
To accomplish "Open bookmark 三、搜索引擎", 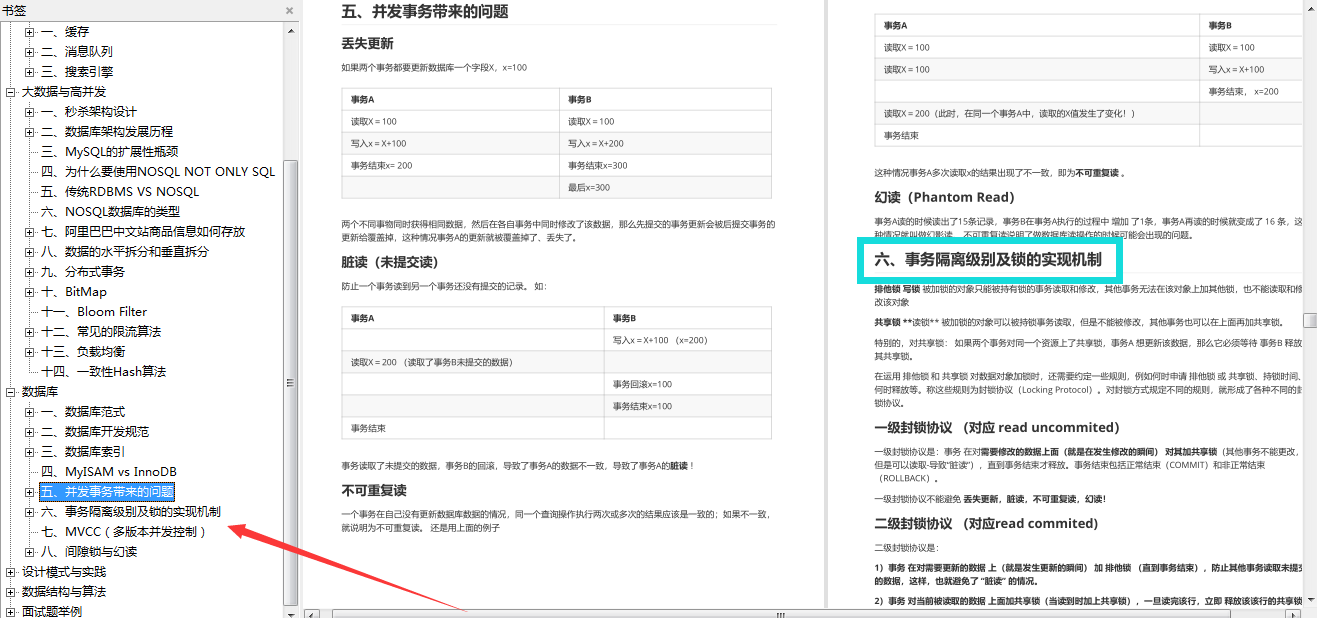I will click(77, 72).
